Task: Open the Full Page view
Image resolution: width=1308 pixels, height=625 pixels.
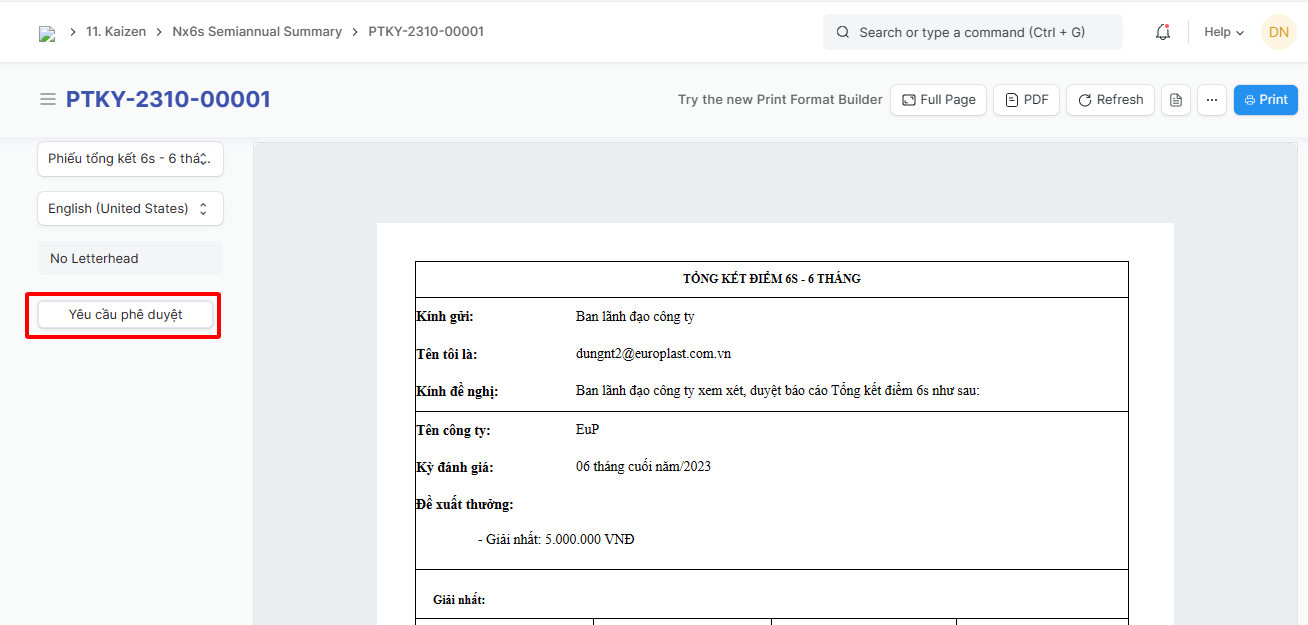Action: [938, 100]
